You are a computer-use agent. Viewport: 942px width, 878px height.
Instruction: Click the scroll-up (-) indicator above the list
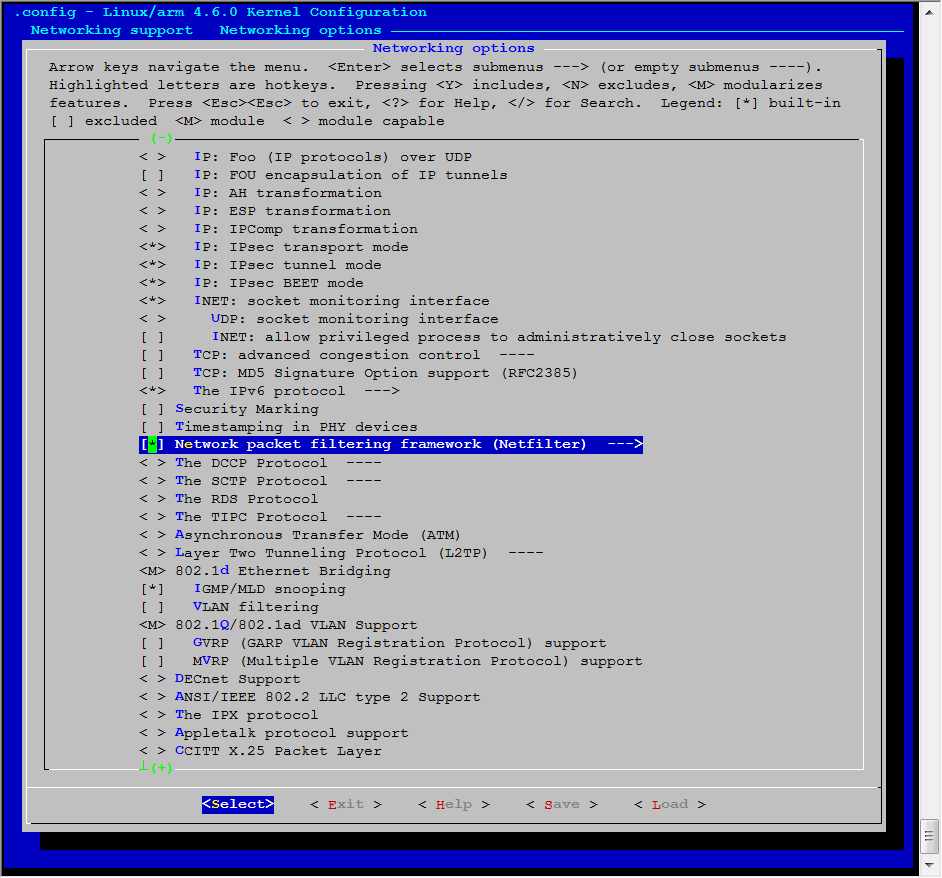[162, 138]
